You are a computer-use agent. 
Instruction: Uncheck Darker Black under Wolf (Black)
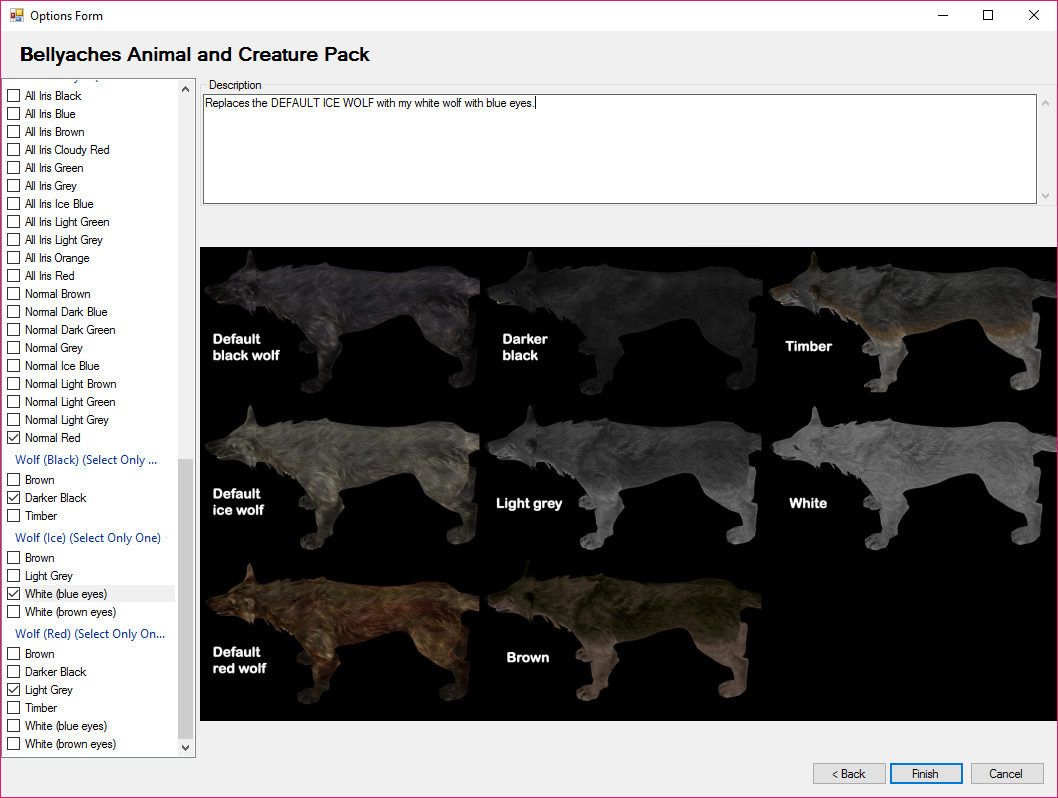click(13, 498)
